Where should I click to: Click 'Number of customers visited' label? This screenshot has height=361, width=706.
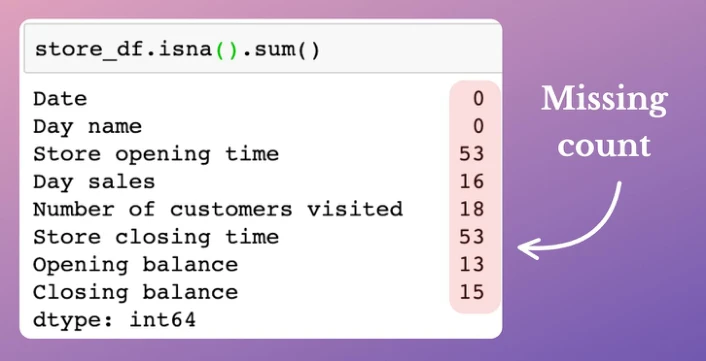tap(218, 209)
